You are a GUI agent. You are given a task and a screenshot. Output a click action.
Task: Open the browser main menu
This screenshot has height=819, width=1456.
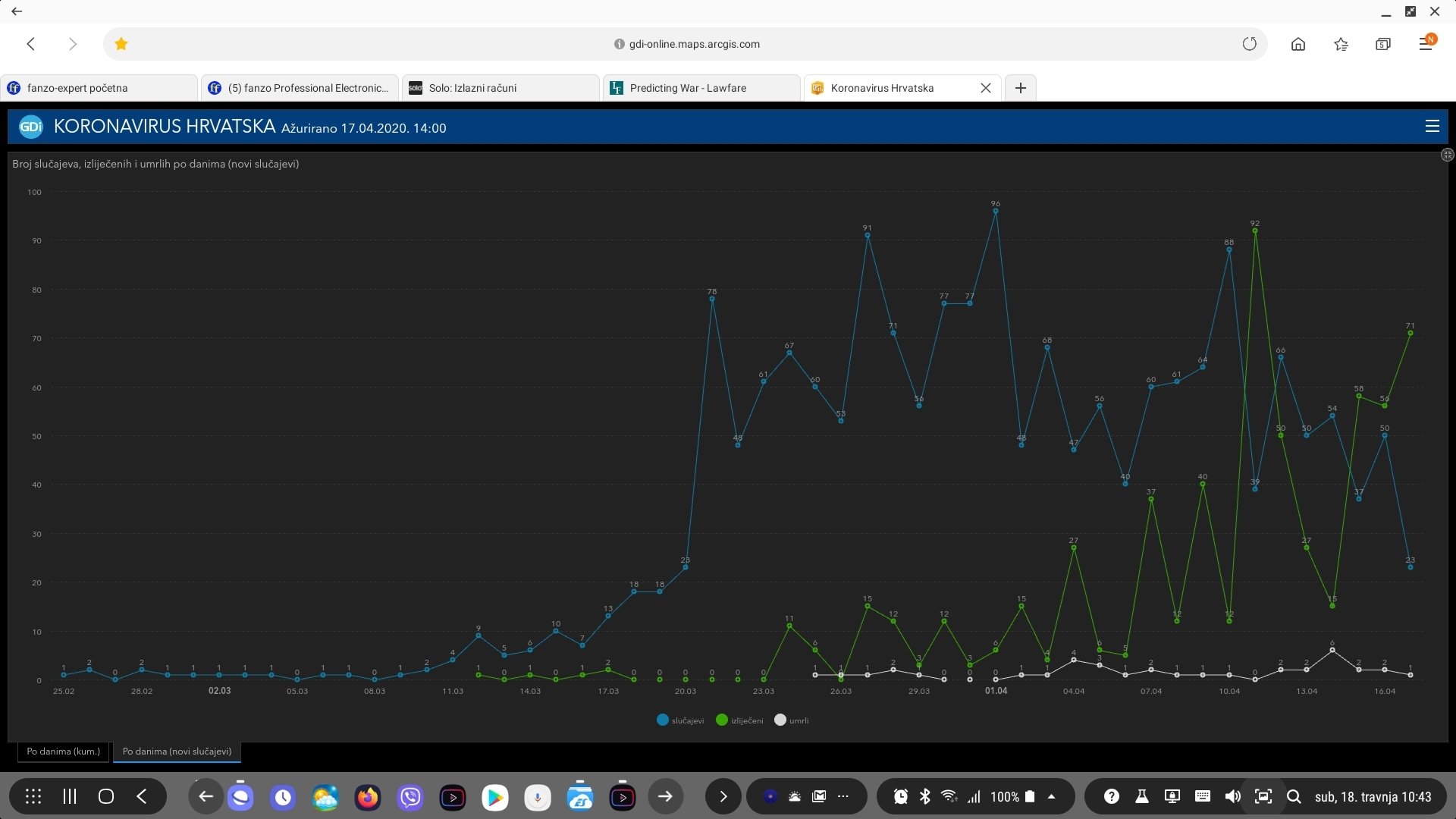coord(1426,44)
